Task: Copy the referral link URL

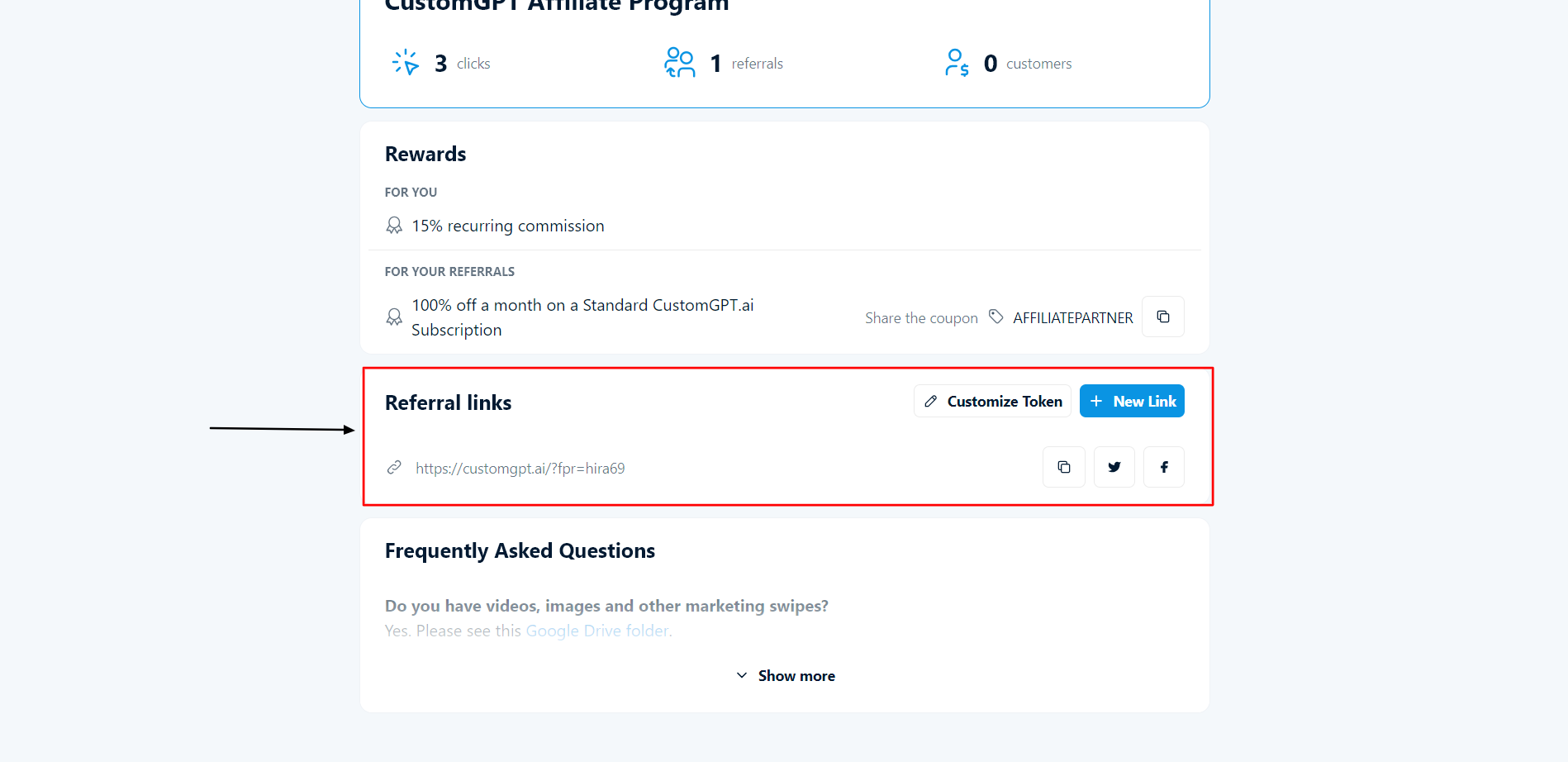Action: click(1063, 467)
